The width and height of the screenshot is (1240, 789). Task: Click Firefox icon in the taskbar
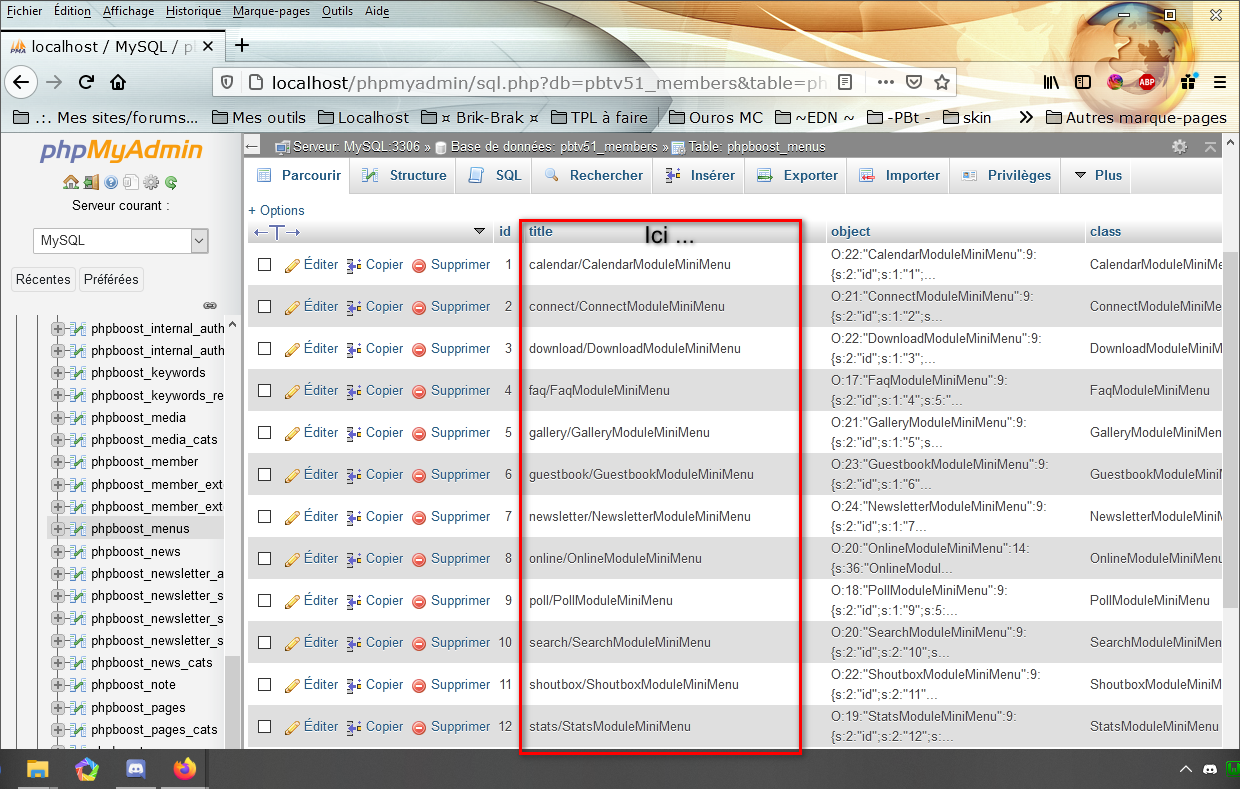pos(185,769)
